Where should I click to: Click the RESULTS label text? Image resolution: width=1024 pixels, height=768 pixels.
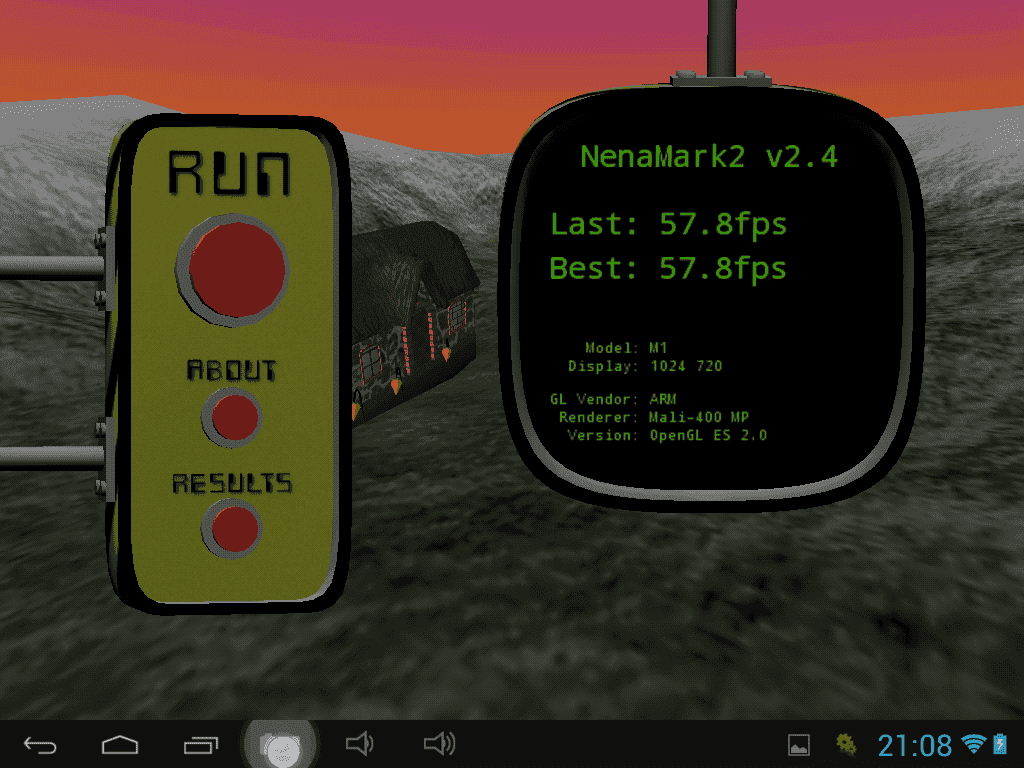232,483
